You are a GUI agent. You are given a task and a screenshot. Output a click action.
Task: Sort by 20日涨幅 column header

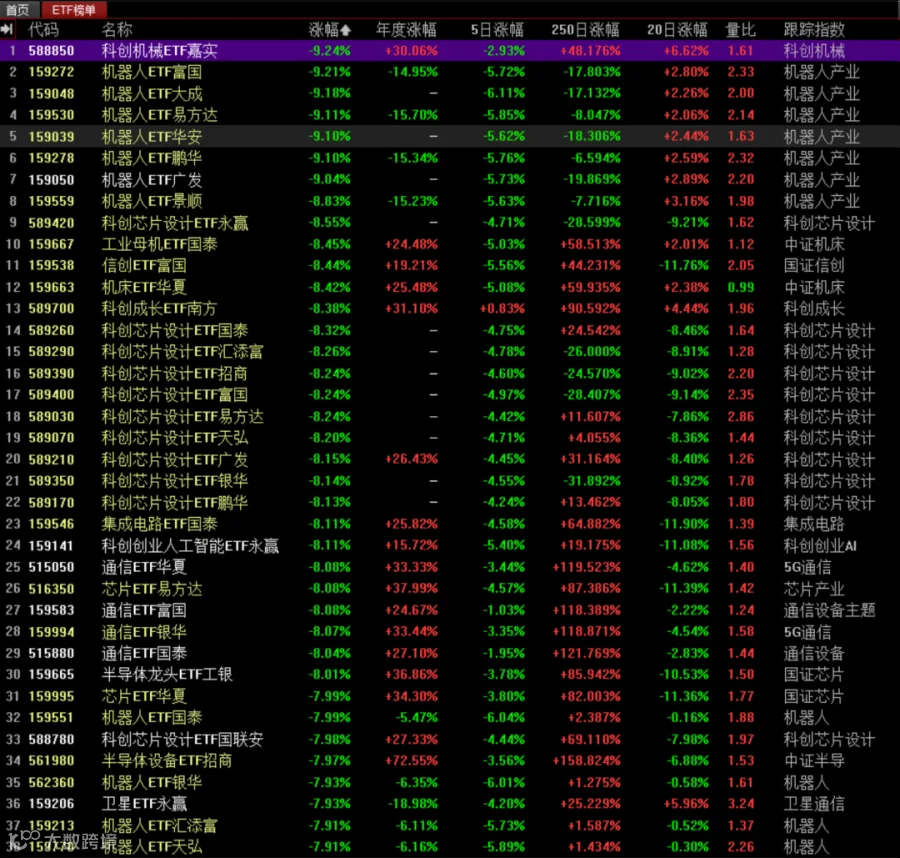pyautogui.click(x=677, y=29)
